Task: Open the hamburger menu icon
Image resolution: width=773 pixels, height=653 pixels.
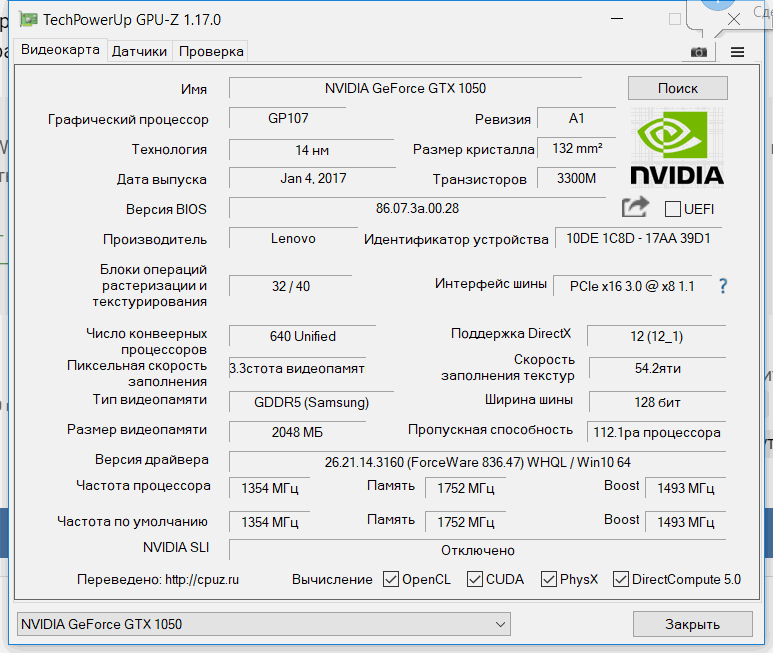Action: 738,52
